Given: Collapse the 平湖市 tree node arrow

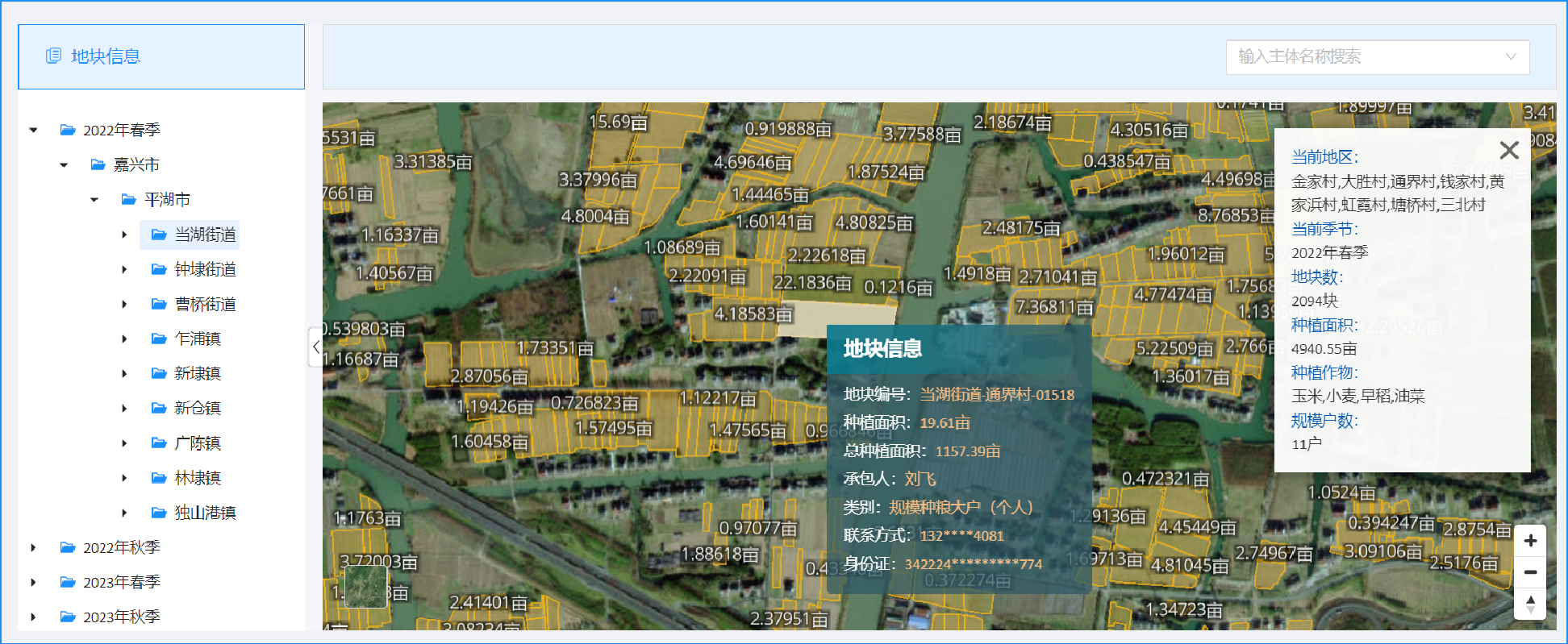Looking at the screenshot, I should [x=94, y=199].
